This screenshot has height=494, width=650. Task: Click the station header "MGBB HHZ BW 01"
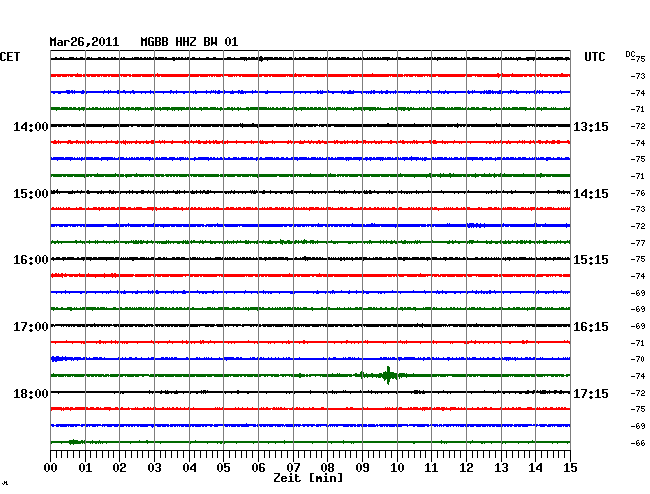click(189, 42)
